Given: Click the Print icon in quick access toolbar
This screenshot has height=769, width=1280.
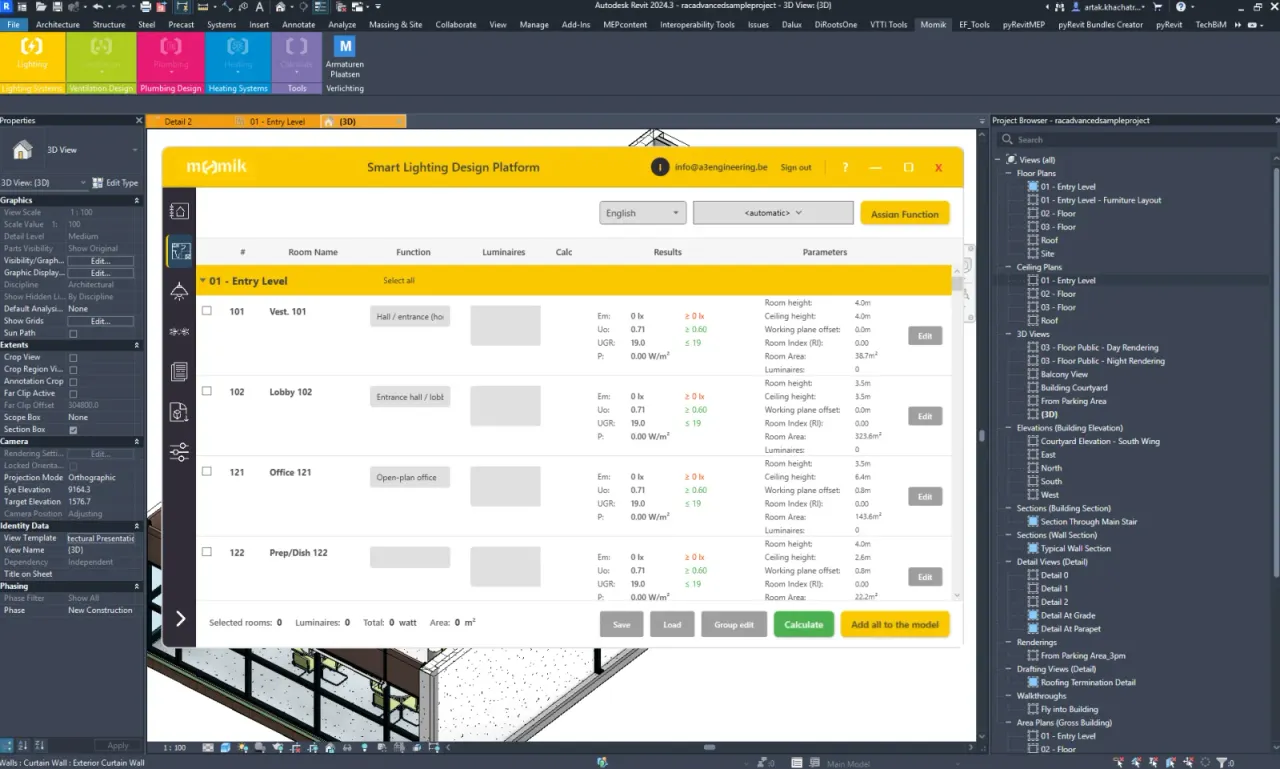Looking at the screenshot, I should coord(146,7).
